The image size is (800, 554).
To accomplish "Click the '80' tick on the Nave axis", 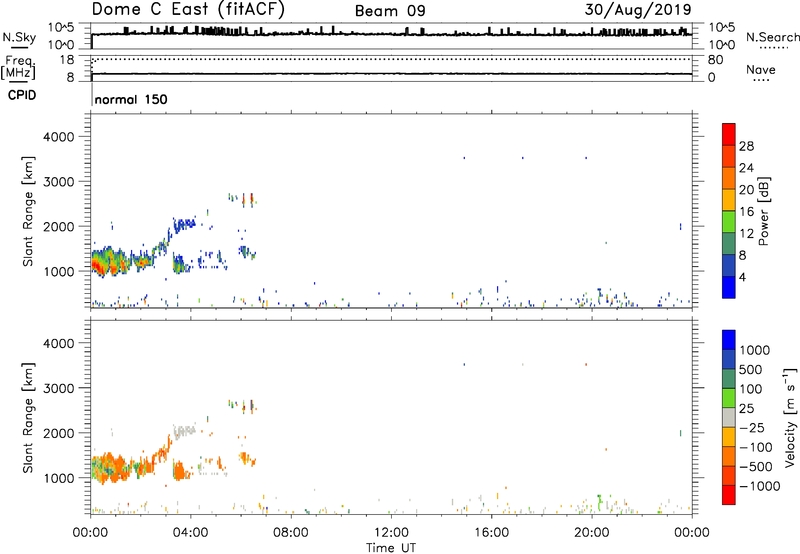I will [x=715, y=60].
